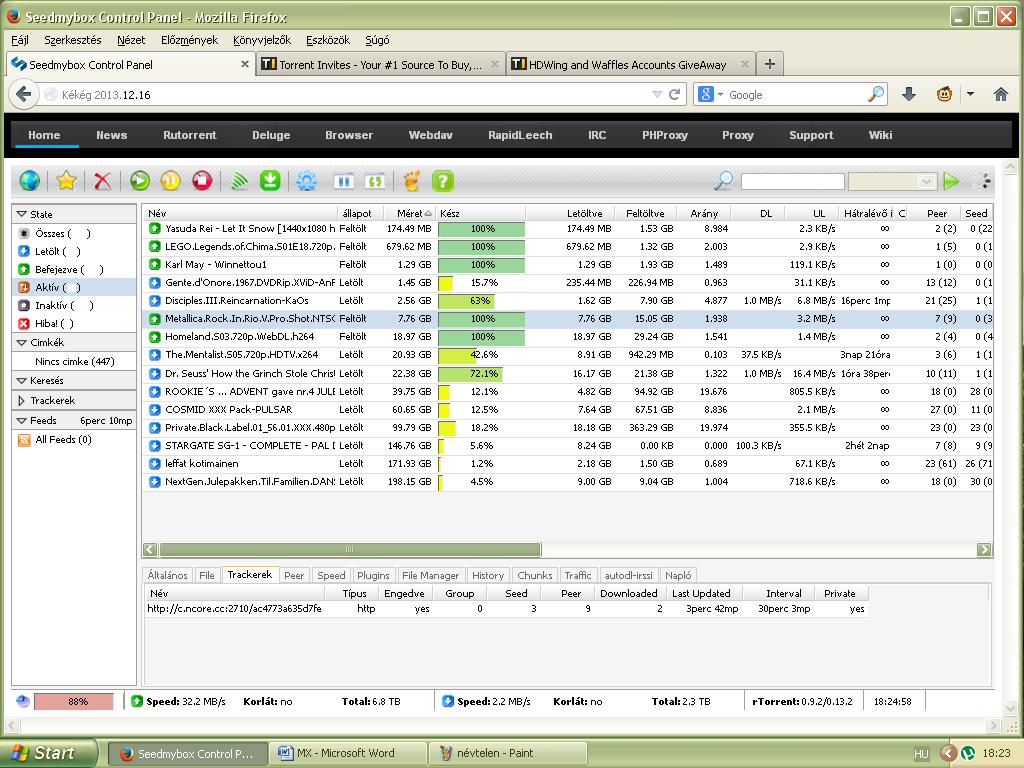1024x768 pixels.
Task: Click the status icon of the Metallica.Rock.In.Rio row
Action: (155, 319)
